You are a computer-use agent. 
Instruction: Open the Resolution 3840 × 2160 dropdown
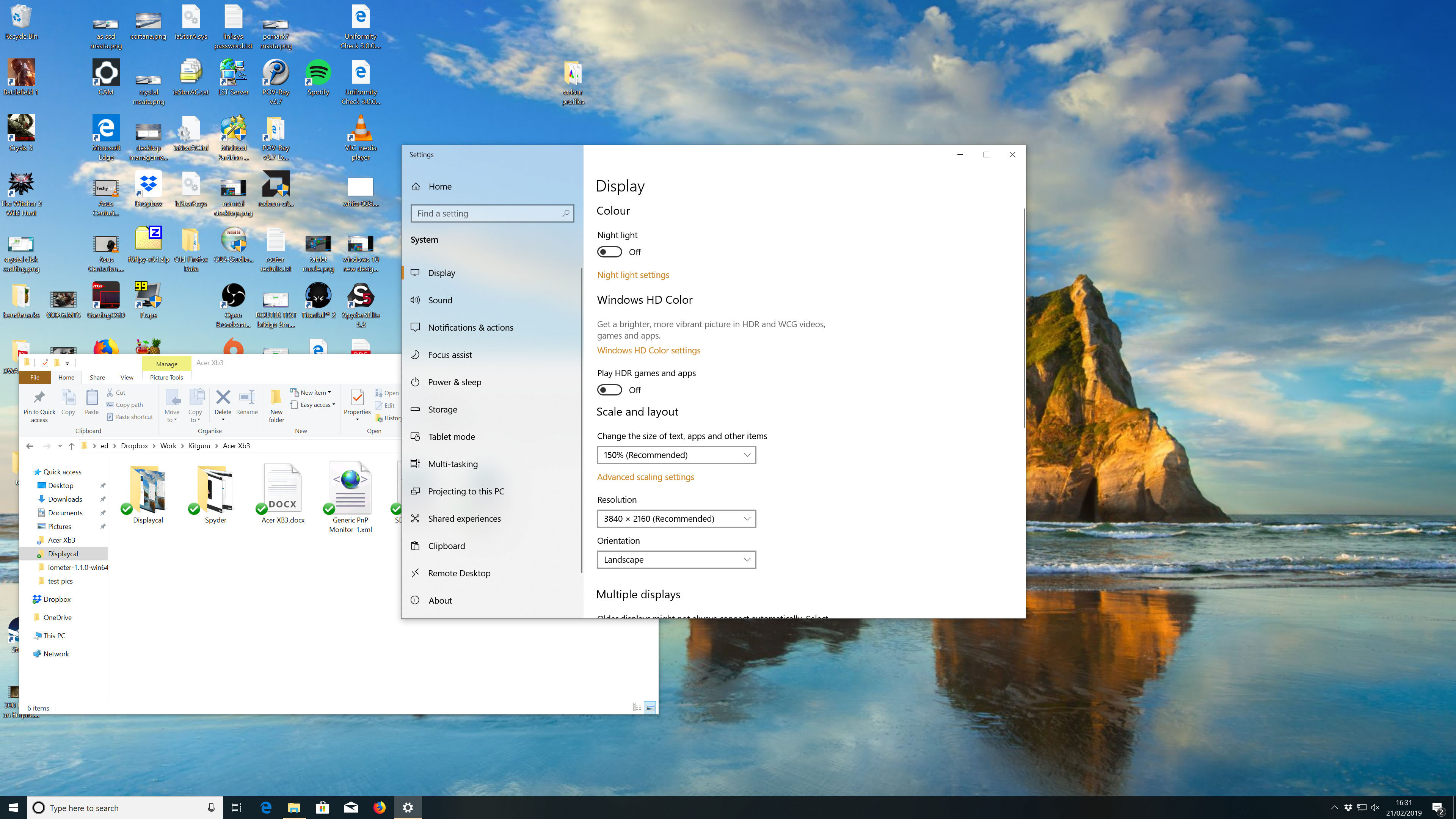click(x=676, y=519)
